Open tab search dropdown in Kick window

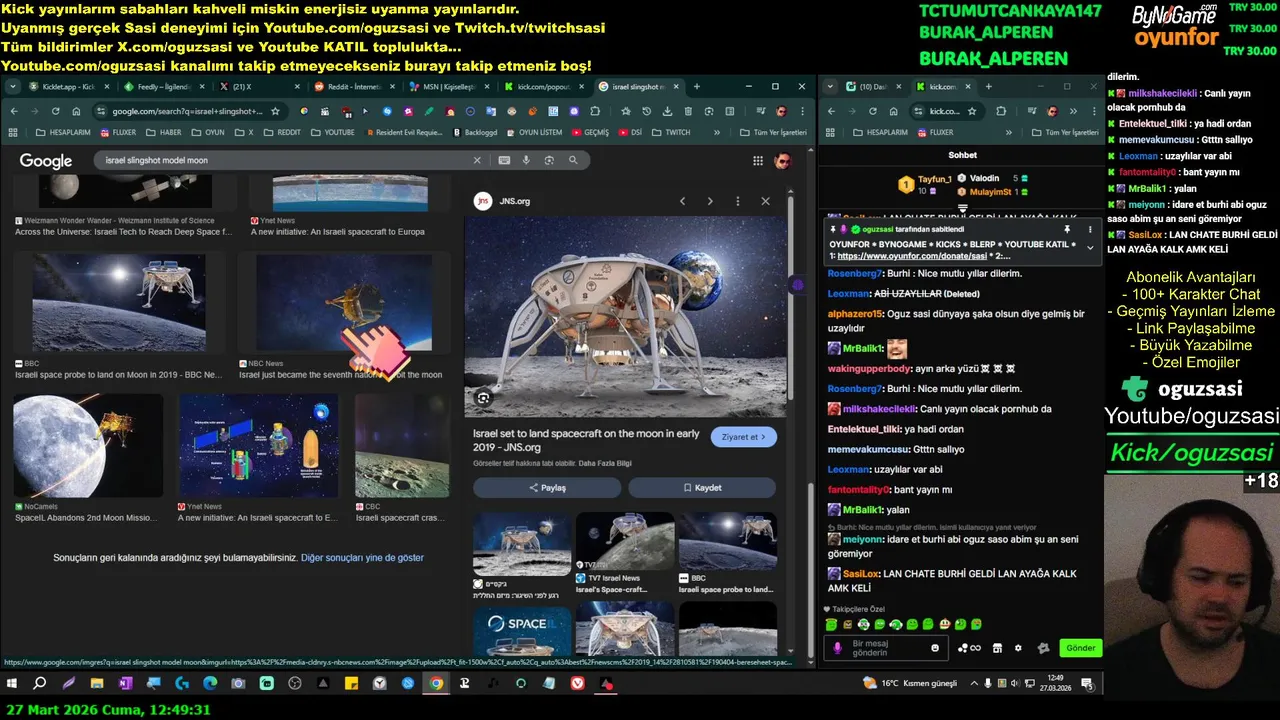coord(830,87)
